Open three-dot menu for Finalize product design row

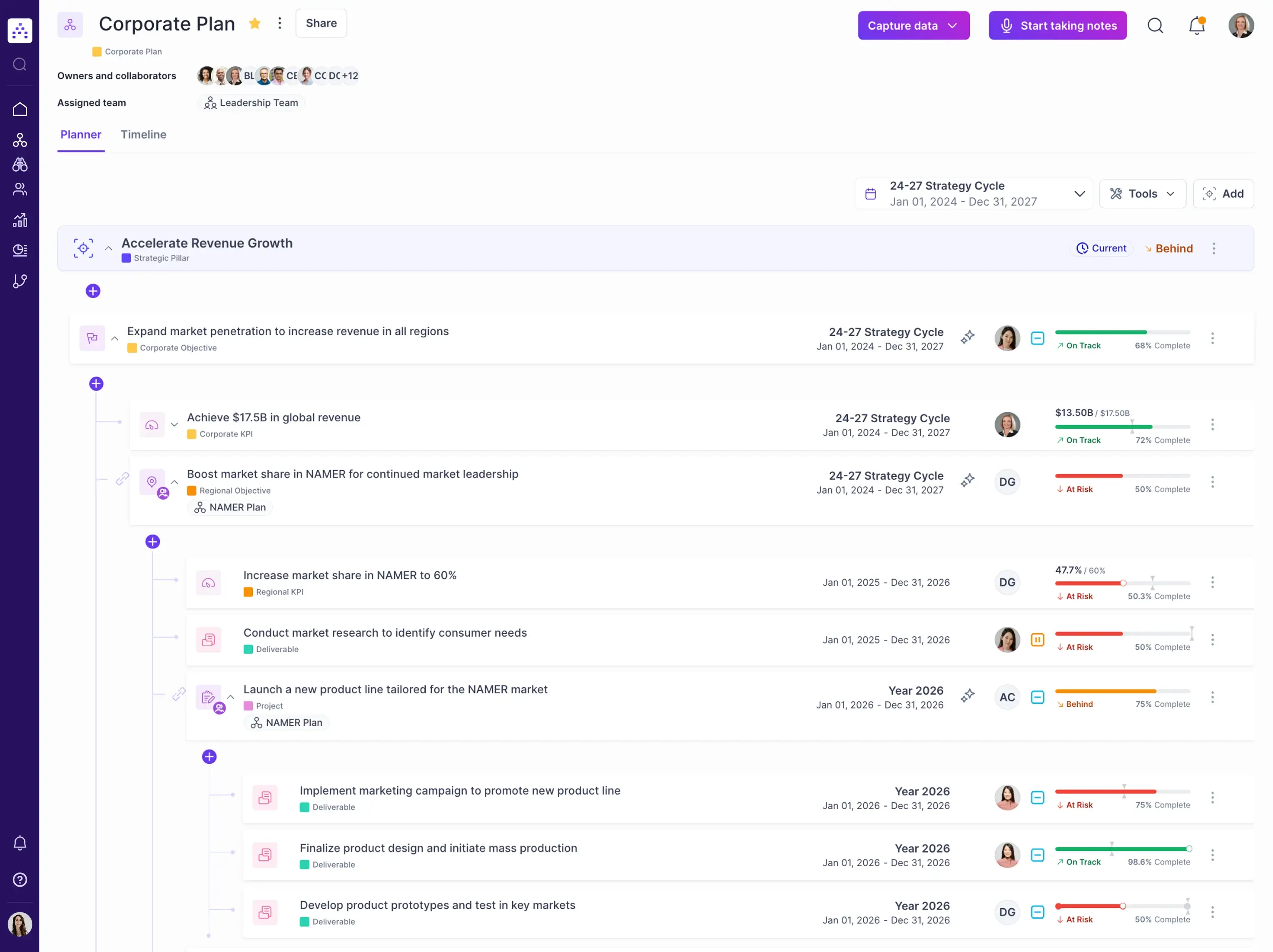coord(1212,855)
